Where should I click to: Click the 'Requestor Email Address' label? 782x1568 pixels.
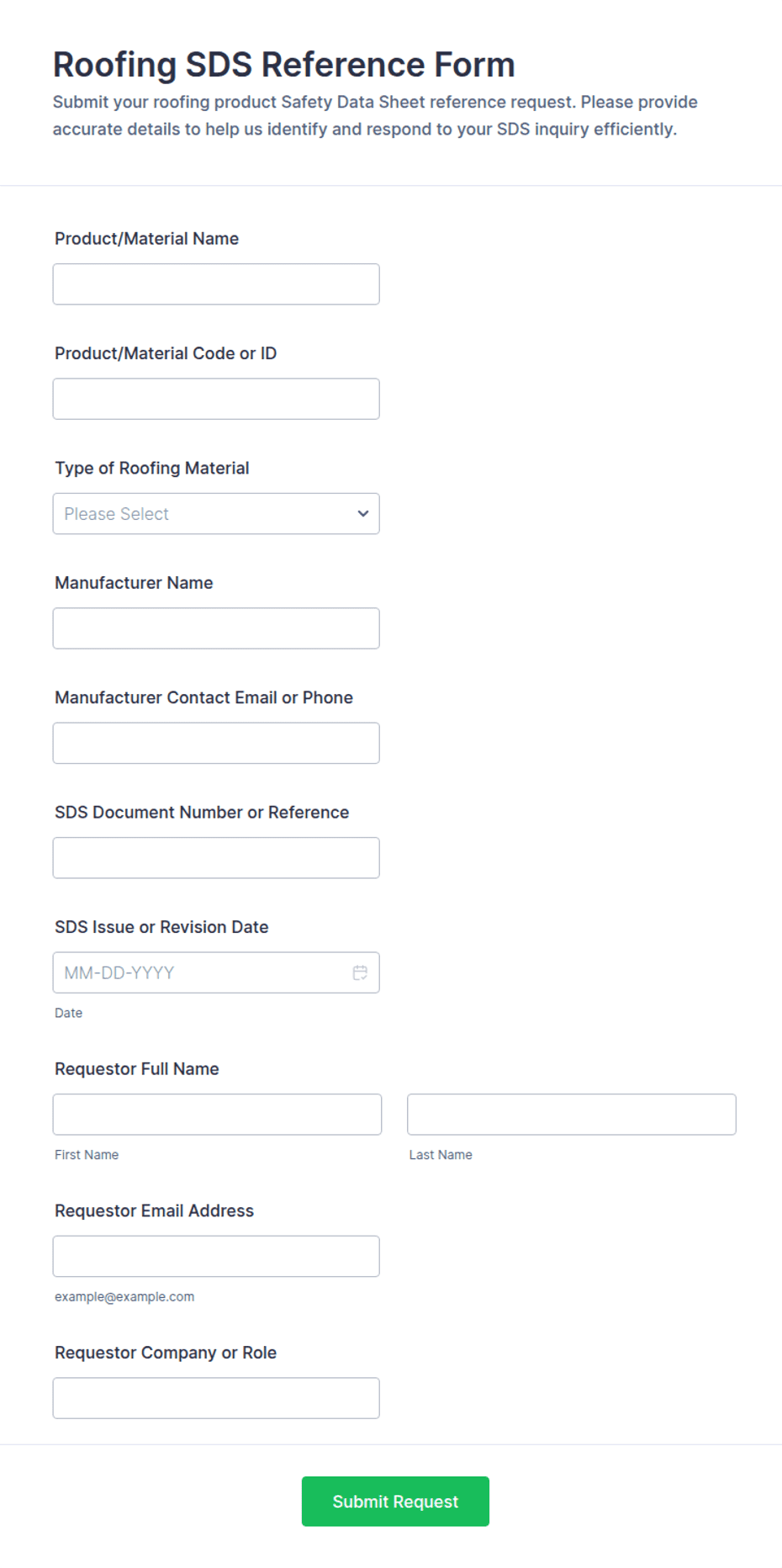[x=154, y=1210]
